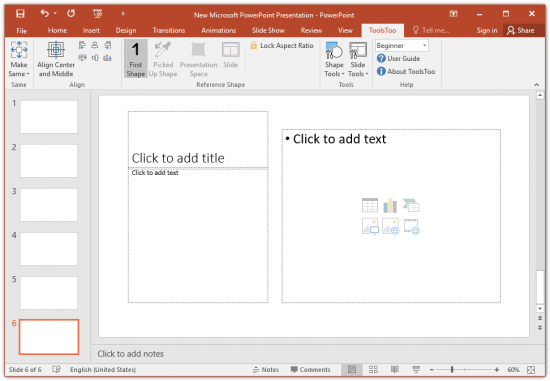Align shapes bottom icon

[x=108, y=58]
